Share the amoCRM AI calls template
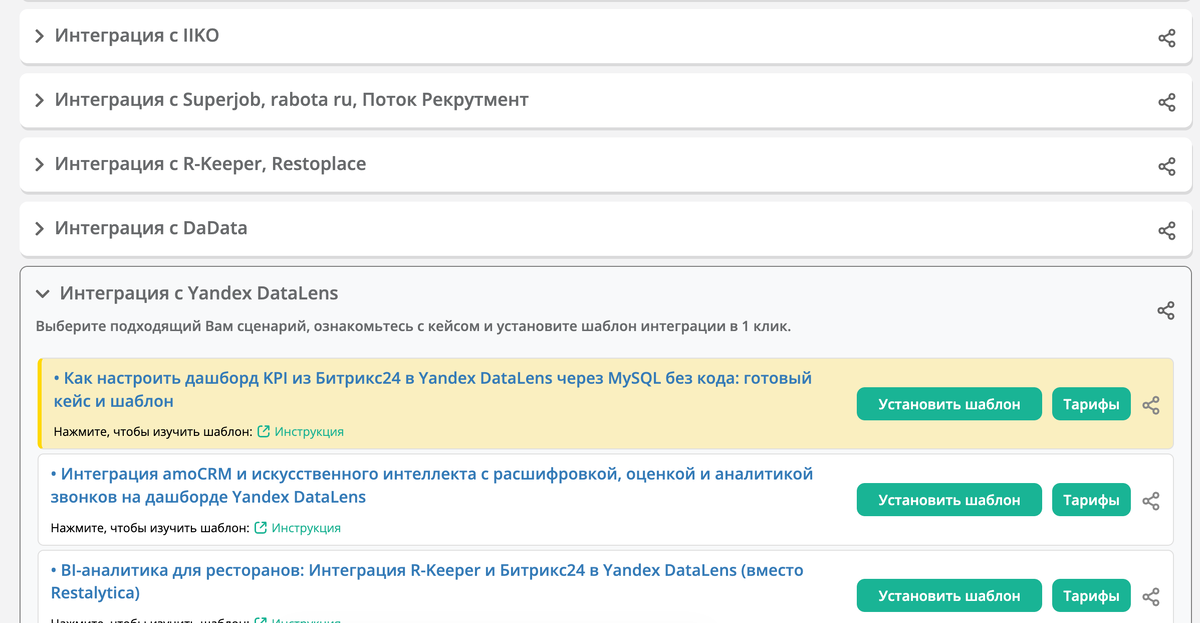1200x623 pixels. click(x=1151, y=501)
